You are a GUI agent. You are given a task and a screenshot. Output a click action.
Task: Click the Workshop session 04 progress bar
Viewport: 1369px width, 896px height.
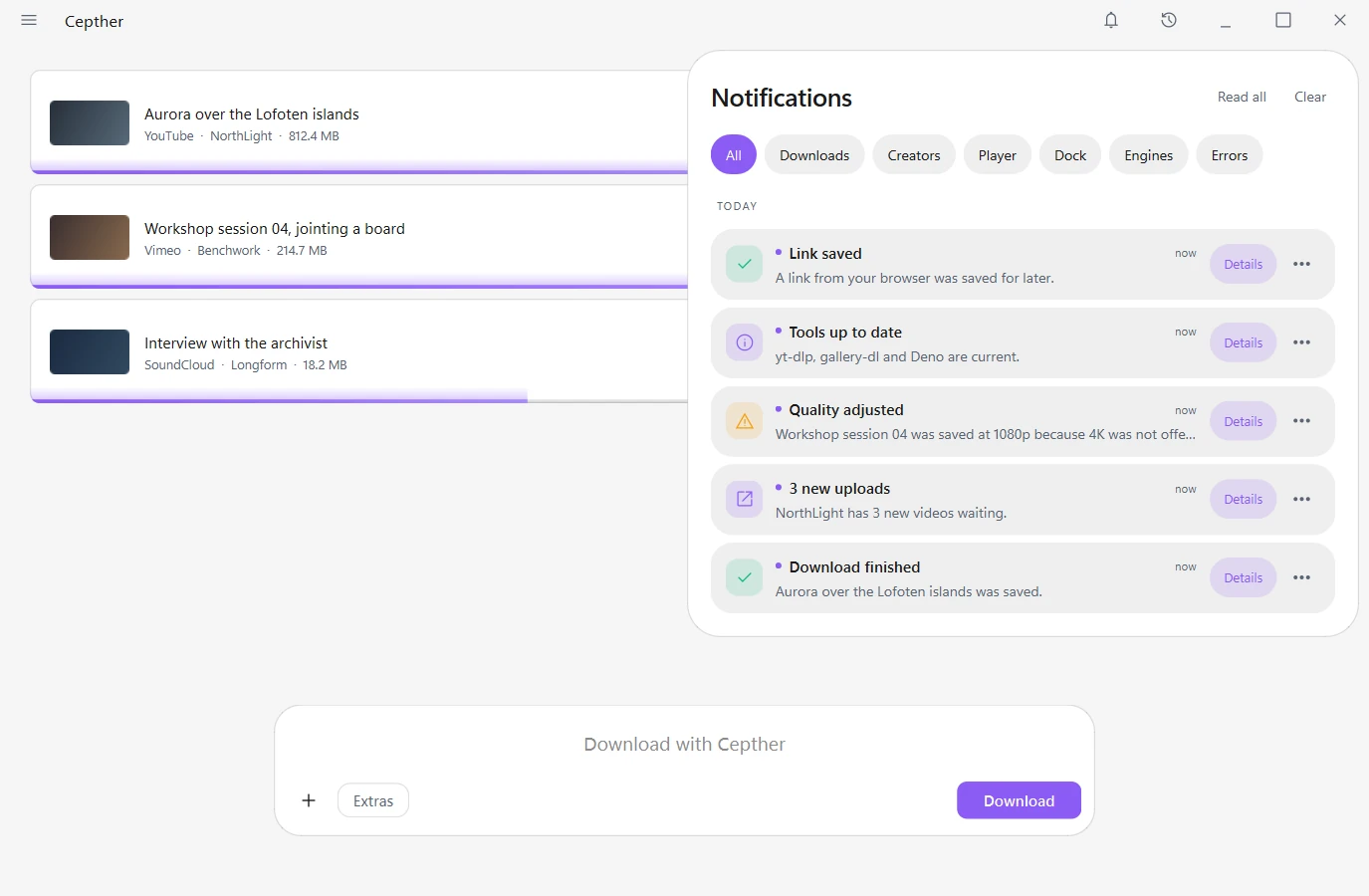pyautogui.click(x=359, y=286)
